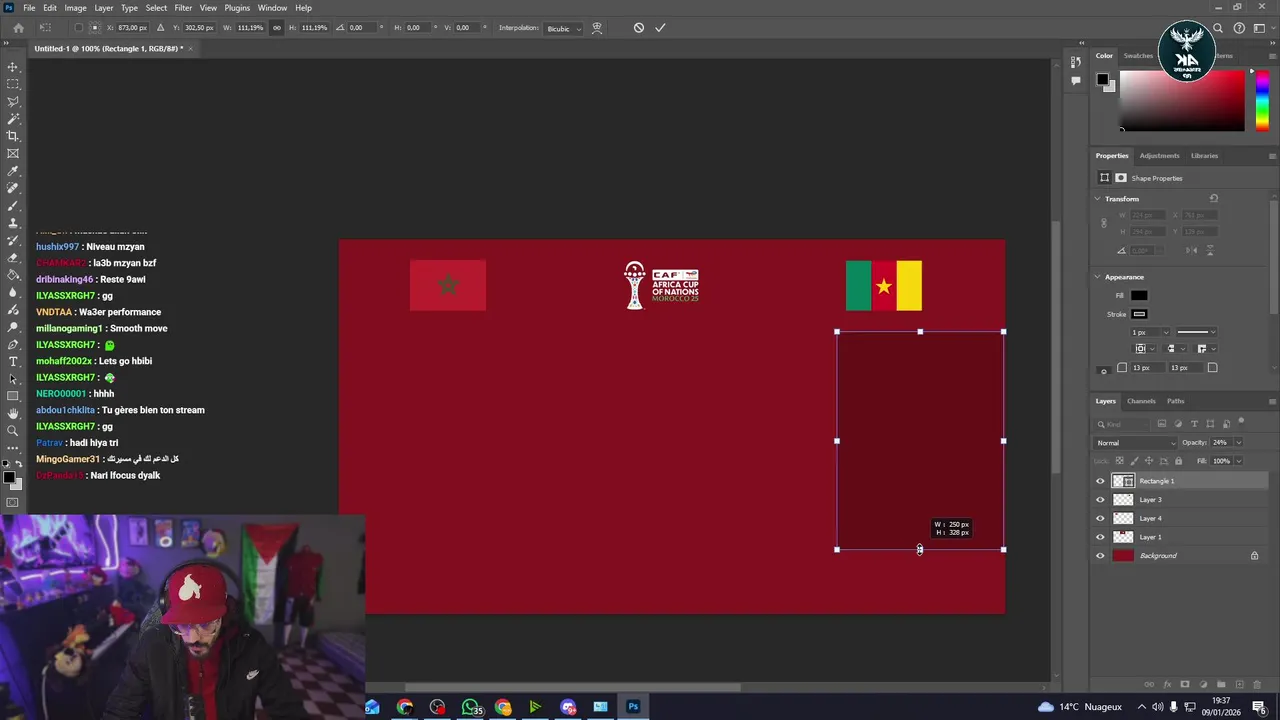Click the Home icon in options bar

(18, 28)
